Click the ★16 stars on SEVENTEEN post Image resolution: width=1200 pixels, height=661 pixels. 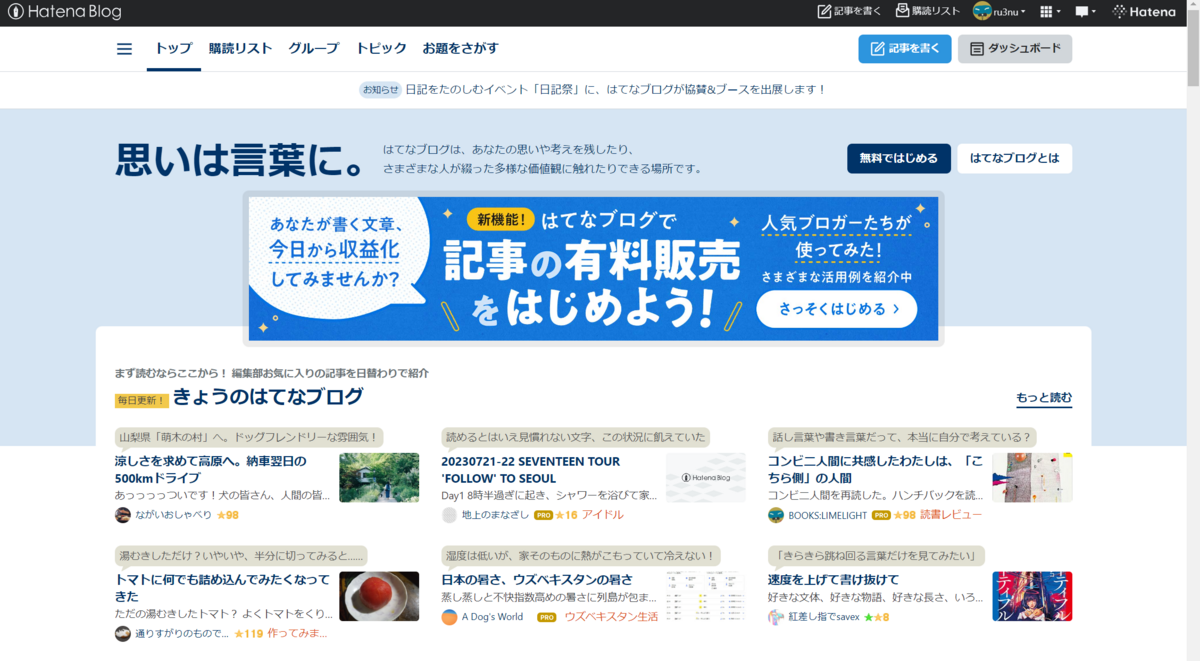coord(567,515)
